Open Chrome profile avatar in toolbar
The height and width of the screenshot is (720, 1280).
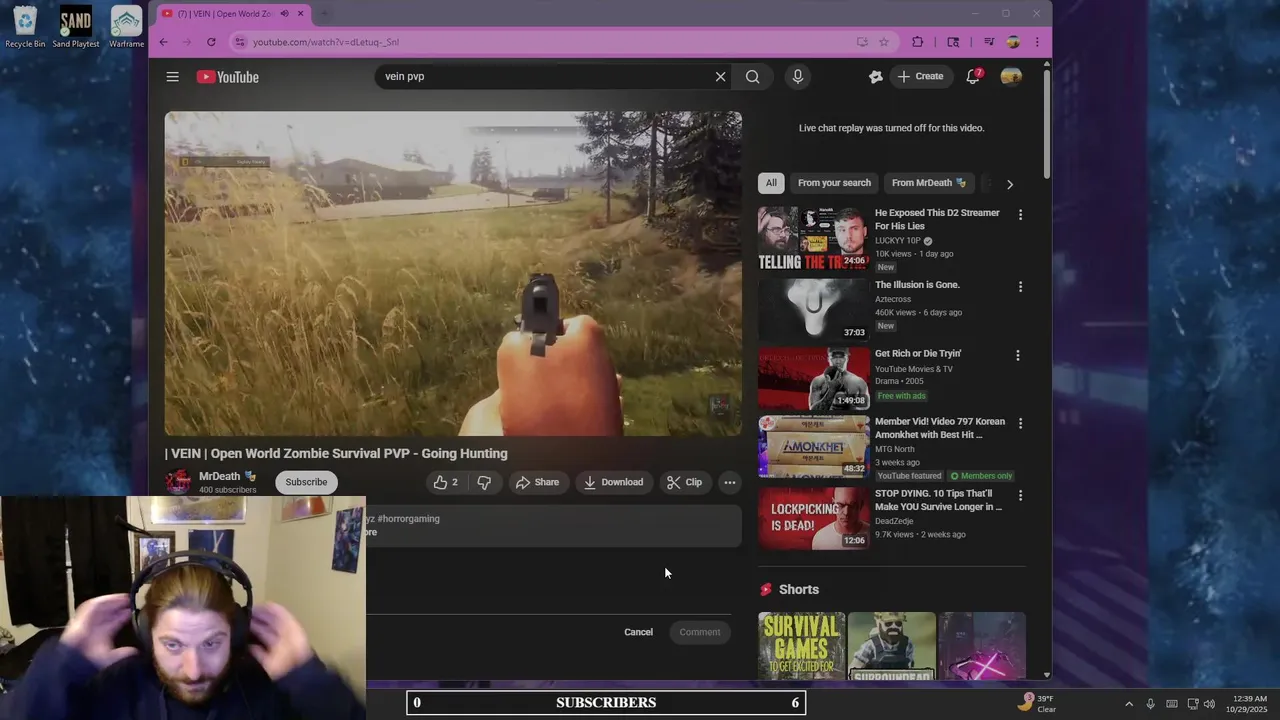click(1013, 42)
